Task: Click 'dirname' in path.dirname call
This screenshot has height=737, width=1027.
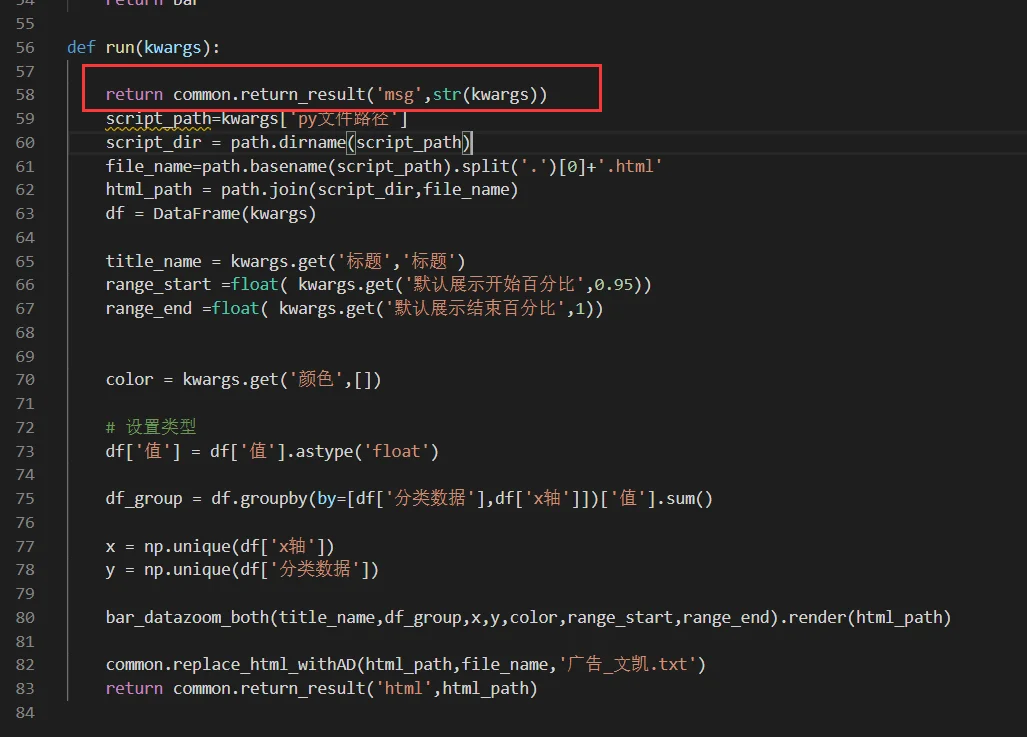Action: (312, 143)
